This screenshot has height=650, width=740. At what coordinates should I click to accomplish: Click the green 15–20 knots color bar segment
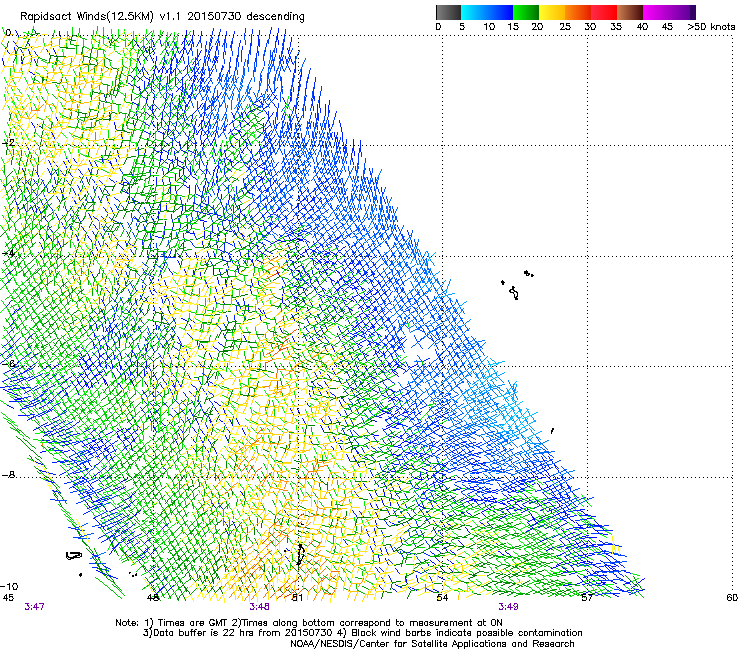pyautogui.click(x=526, y=12)
